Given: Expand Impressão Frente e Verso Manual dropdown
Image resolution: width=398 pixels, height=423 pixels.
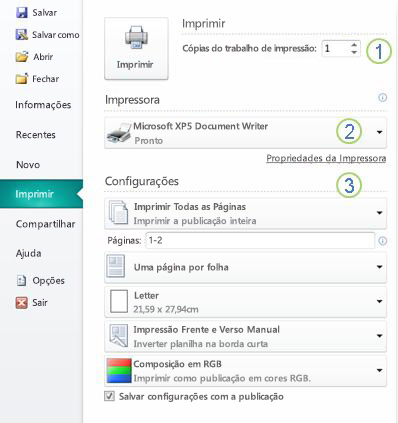Looking at the screenshot, I should point(379,336).
